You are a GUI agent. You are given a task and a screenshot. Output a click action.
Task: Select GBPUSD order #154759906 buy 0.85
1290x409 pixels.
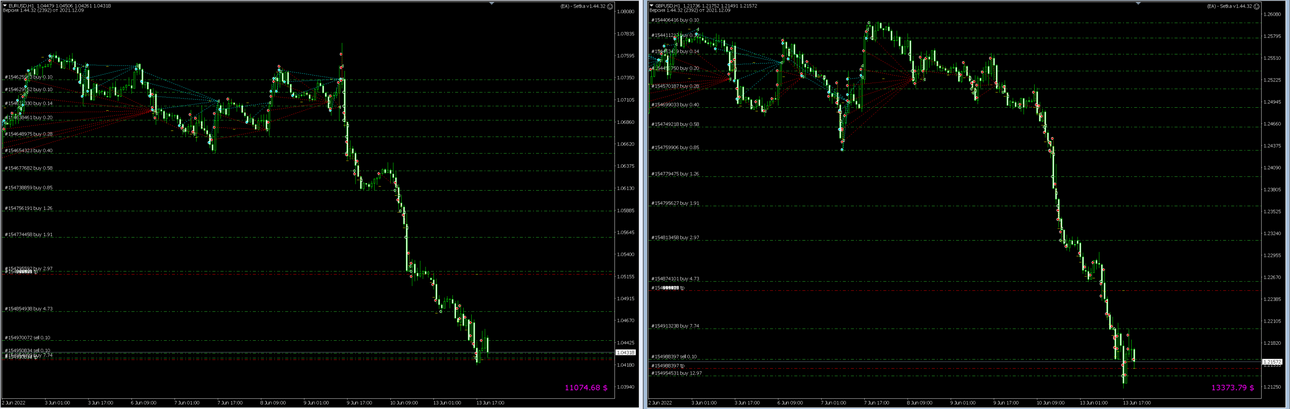click(x=675, y=147)
